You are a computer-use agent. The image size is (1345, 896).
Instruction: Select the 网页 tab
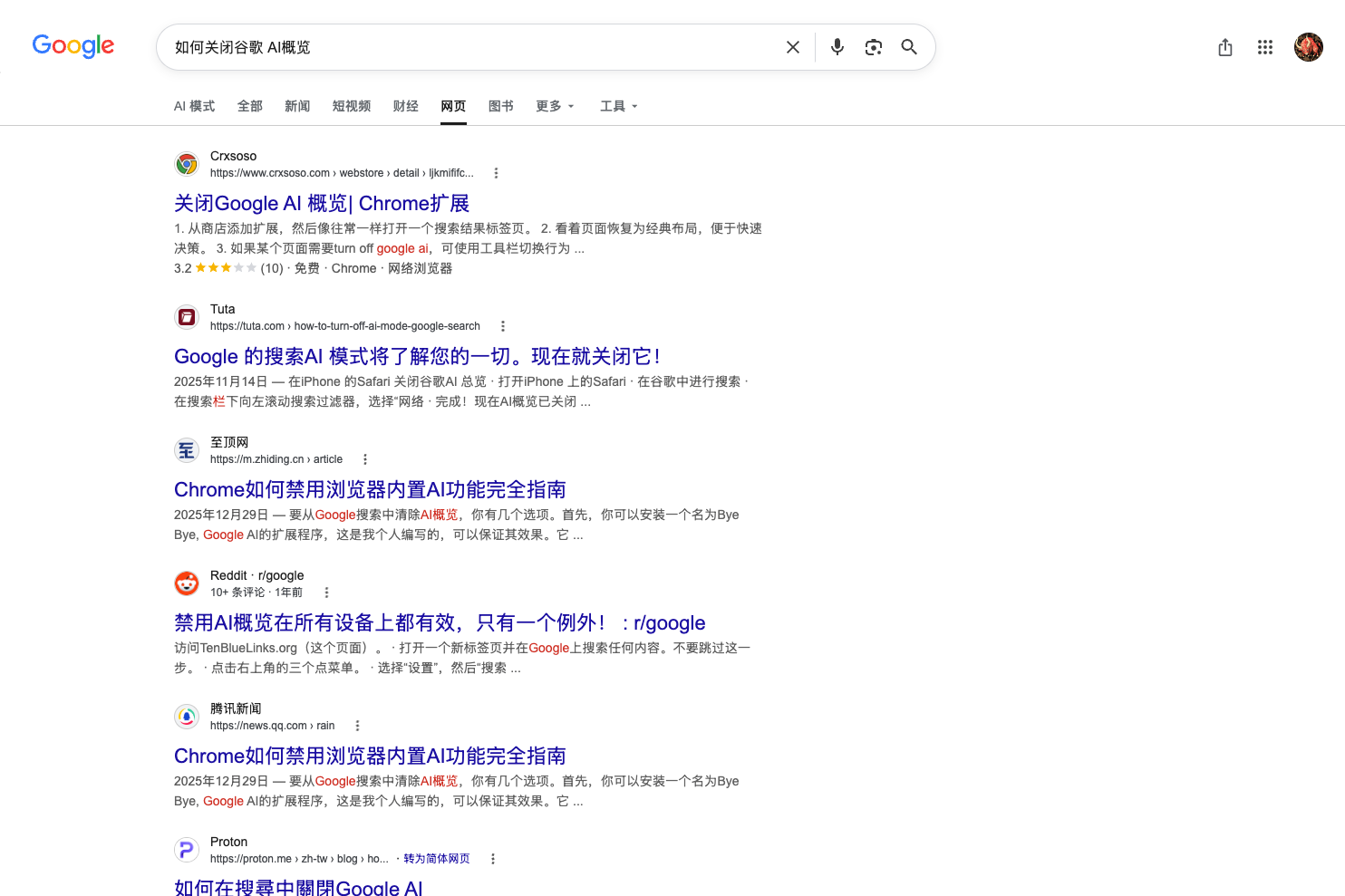453,106
